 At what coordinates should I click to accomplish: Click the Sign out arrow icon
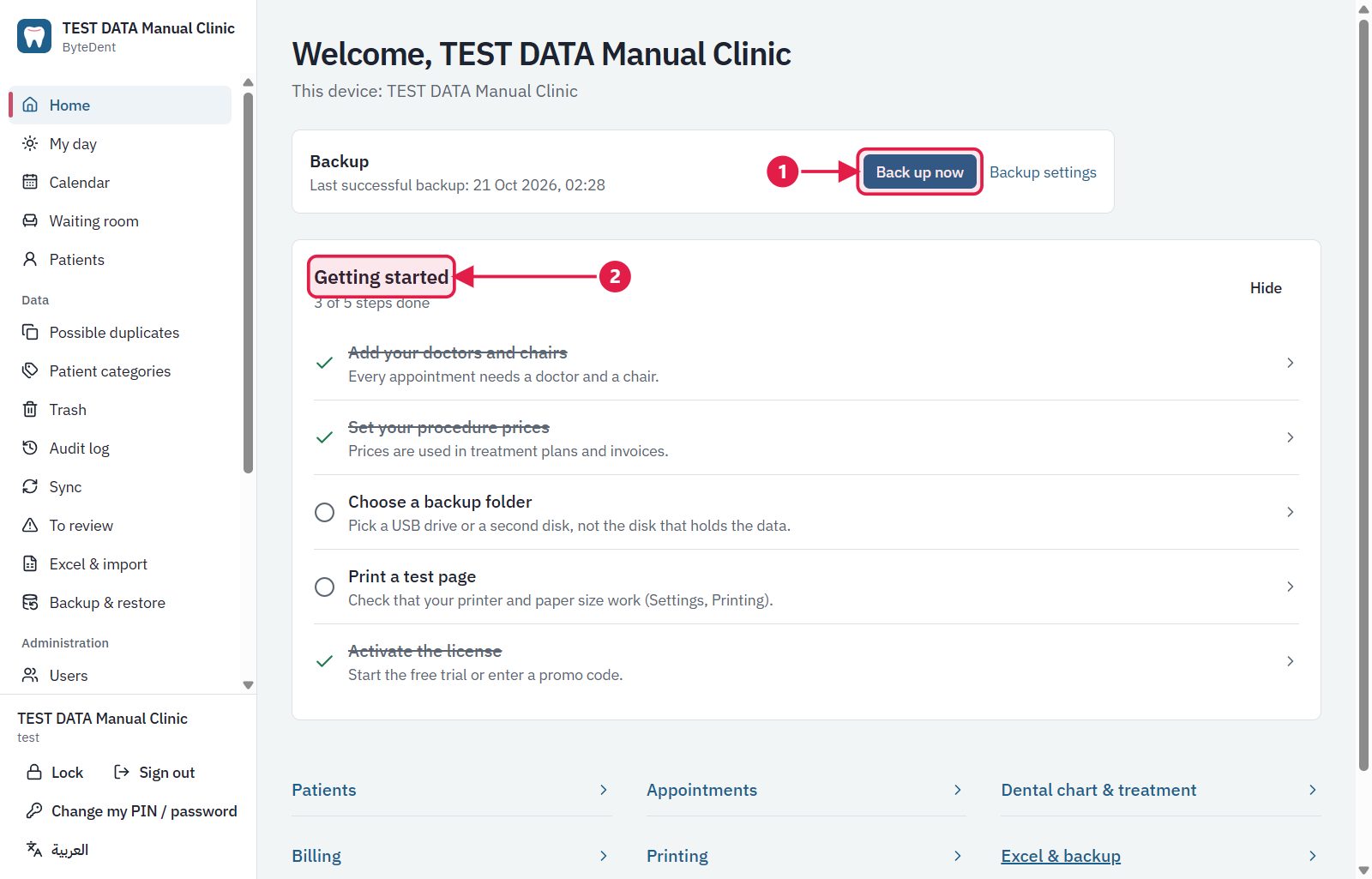(x=122, y=772)
